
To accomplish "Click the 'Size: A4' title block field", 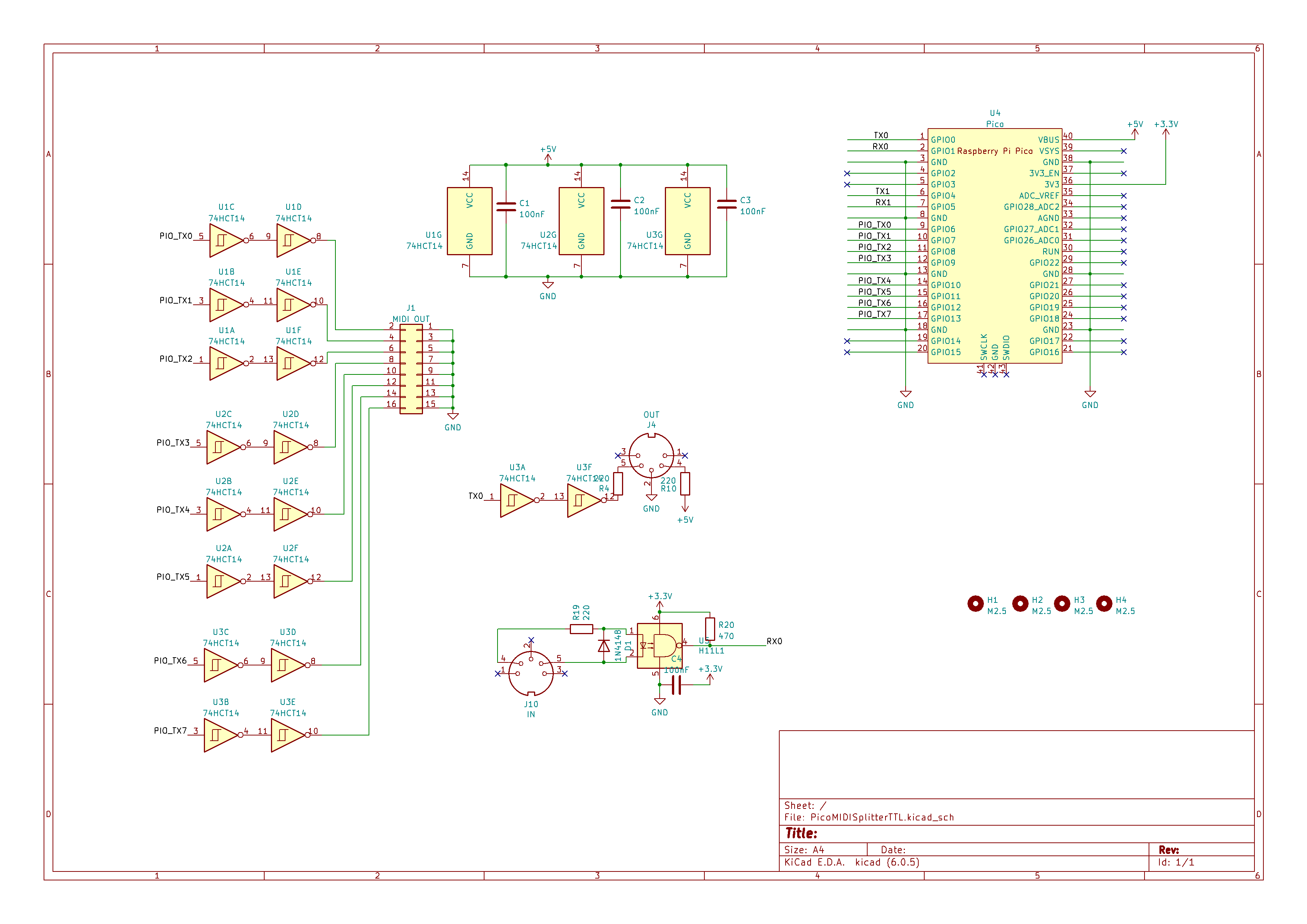I will tap(804, 850).
